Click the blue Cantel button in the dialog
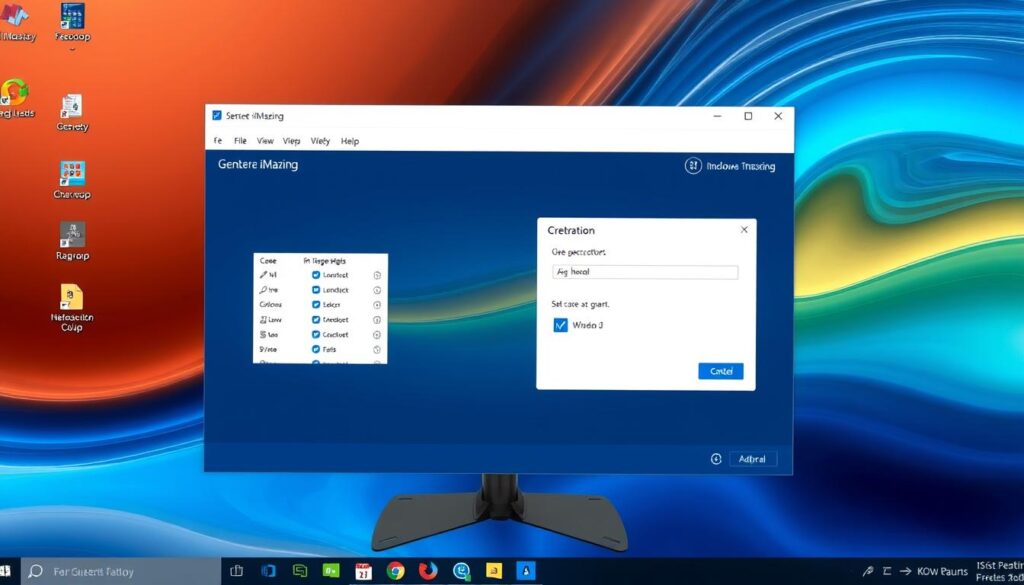This screenshot has height=585, width=1024. click(721, 371)
